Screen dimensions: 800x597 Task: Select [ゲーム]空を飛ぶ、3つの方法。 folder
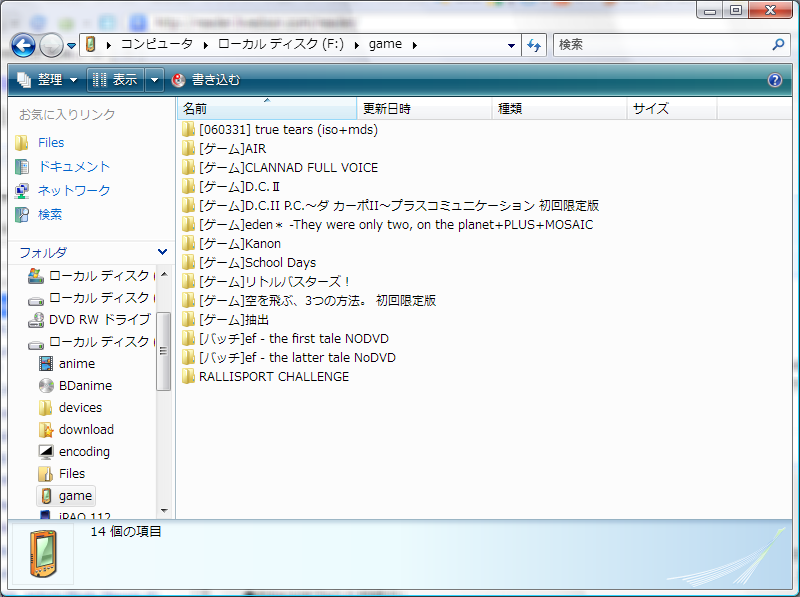pos(317,301)
